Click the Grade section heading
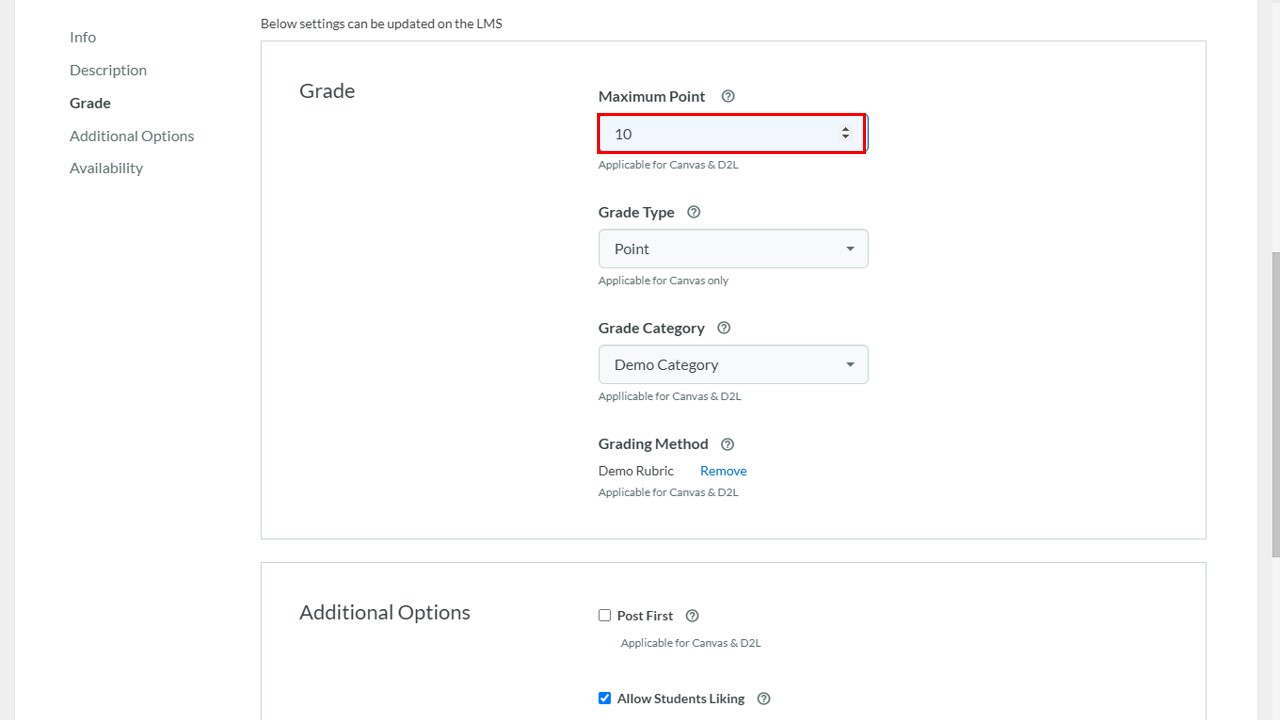Screen dimensions: 1280x720 (327, 91)
